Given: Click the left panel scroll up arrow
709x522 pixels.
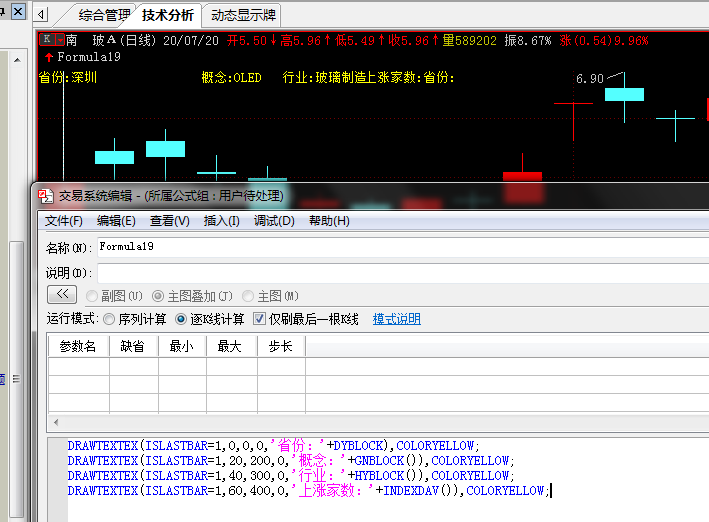Looking at the screenshot, I should tap(17, 60).
